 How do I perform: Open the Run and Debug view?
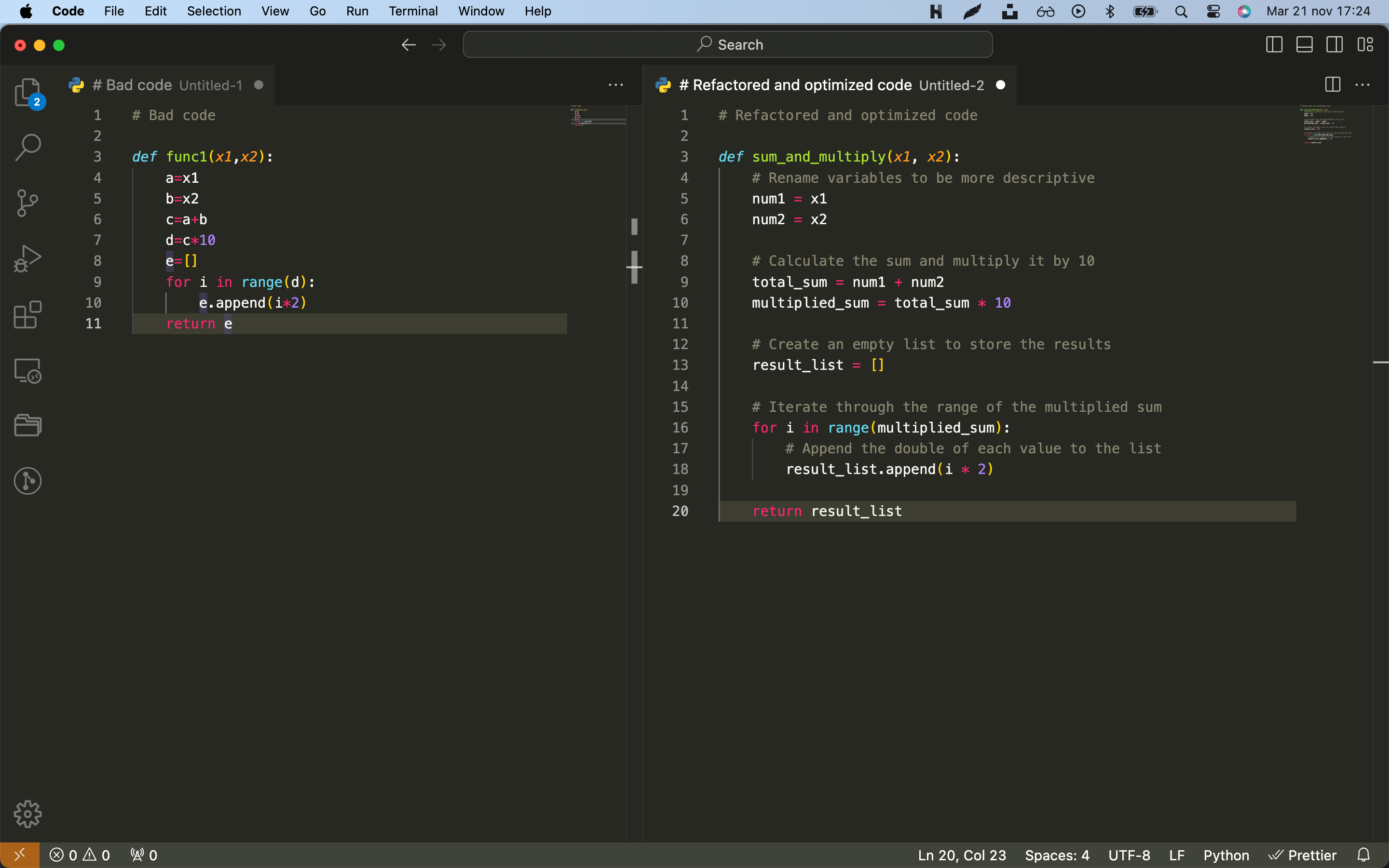(27, 259)
